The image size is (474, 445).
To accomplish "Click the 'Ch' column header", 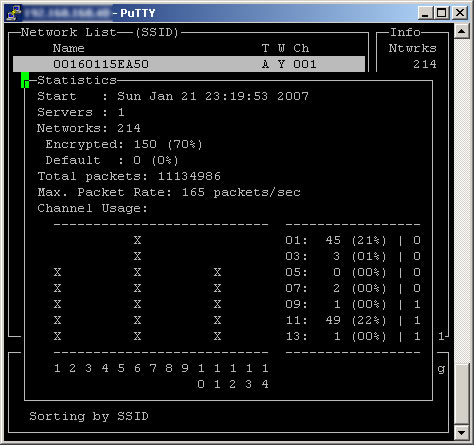I will click(x=301, y=48).
